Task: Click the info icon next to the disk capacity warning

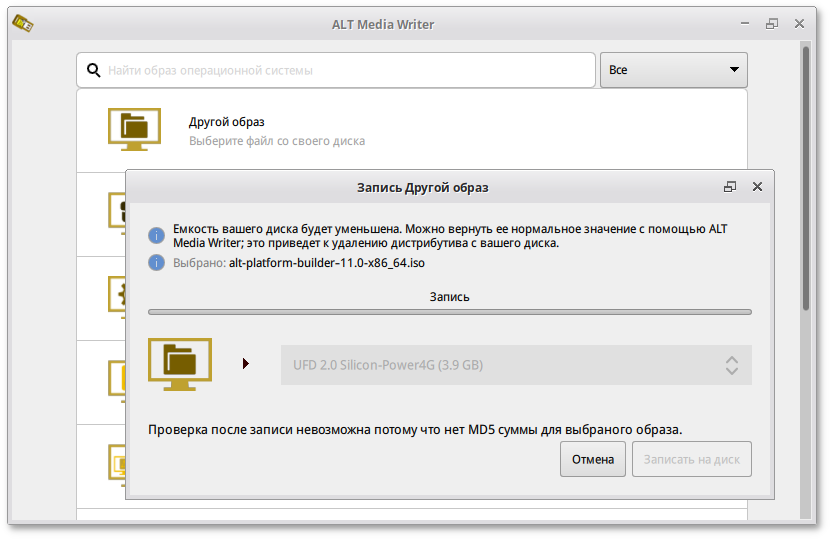Action: tap(156, 236)
